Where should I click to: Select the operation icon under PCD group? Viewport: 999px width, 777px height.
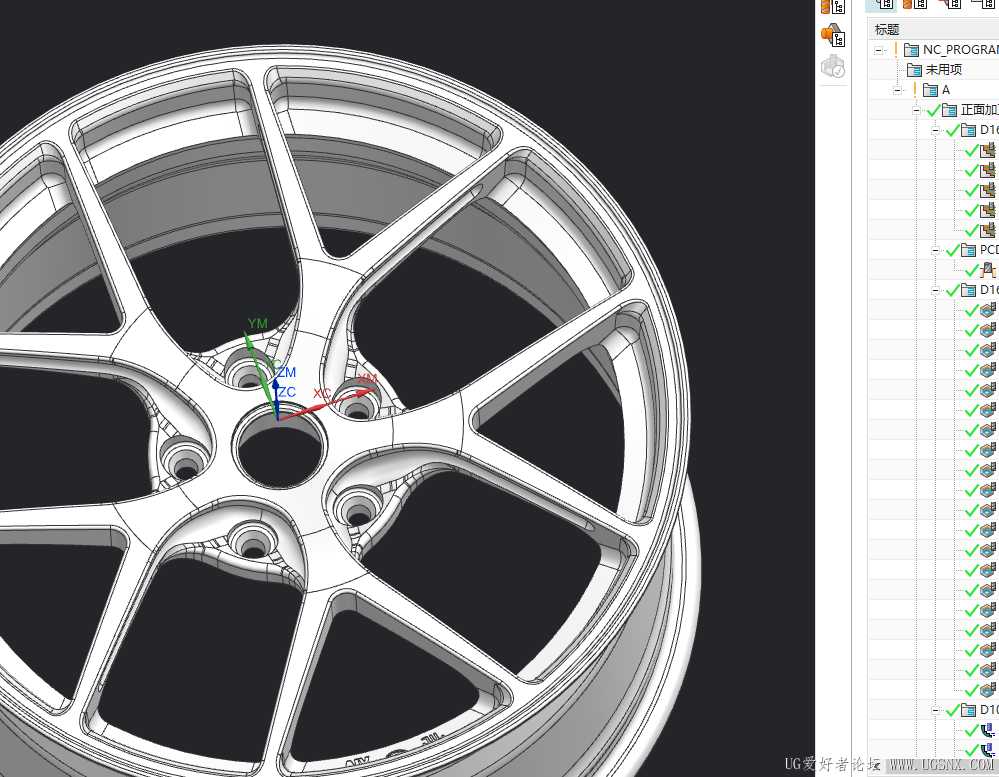coord(988,270)
